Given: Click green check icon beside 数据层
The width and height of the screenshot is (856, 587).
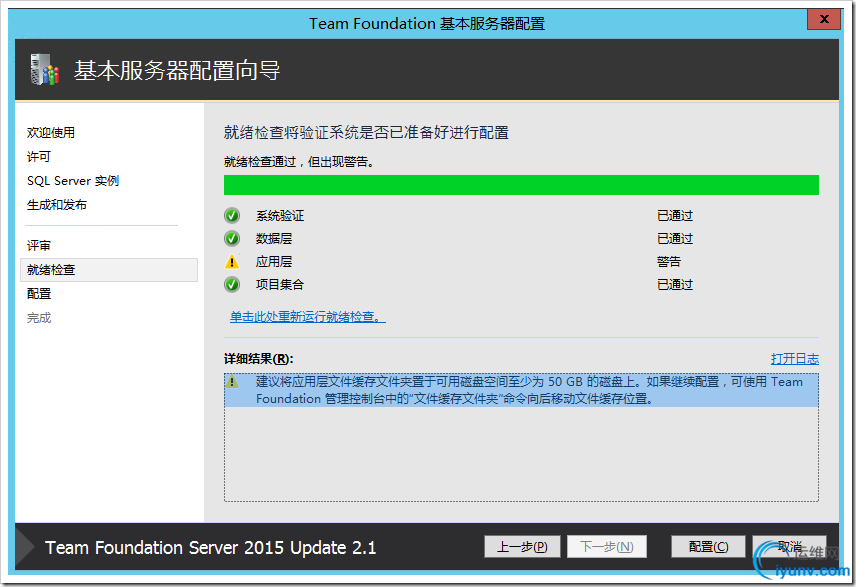Looking at the screenshot, I should coord(232,239).
